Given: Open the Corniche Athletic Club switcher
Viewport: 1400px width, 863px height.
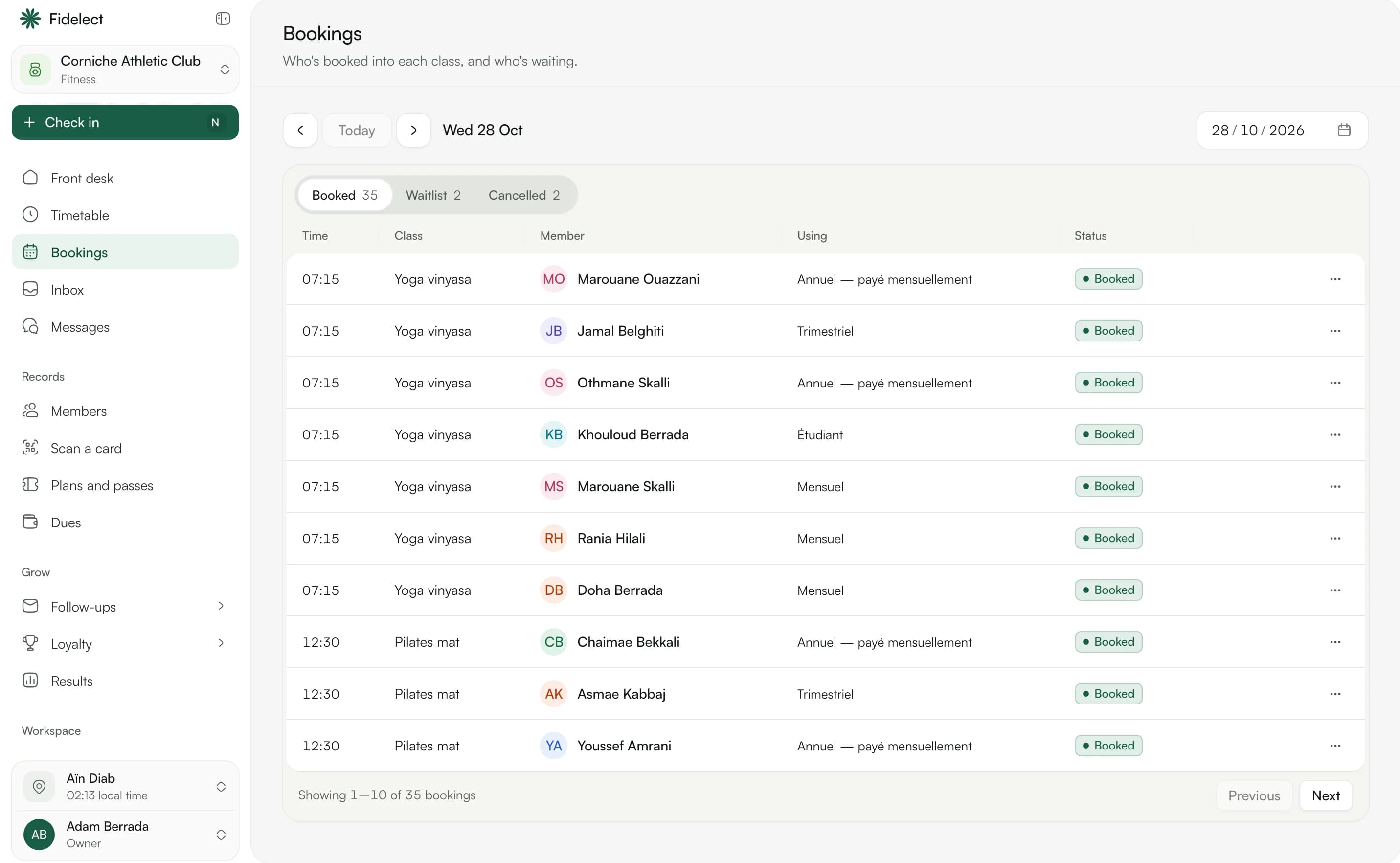Looking at the screenshot, I should point(125,69).
